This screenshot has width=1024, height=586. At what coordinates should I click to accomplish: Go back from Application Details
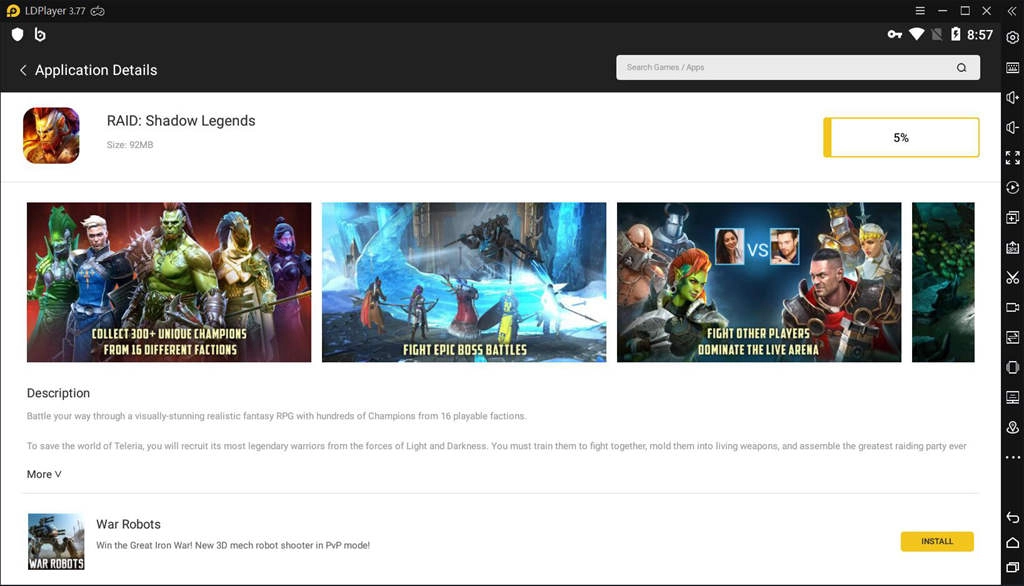tap(23, 70)
